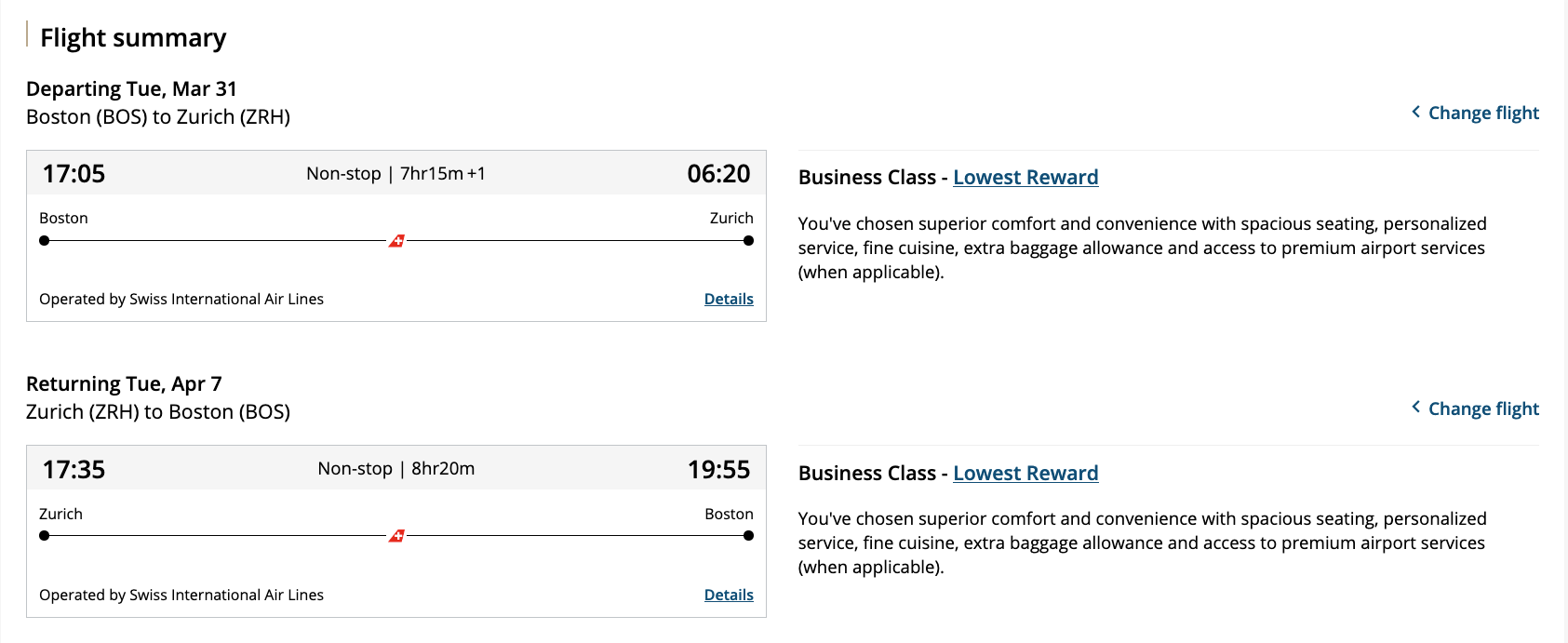
Task: Click the Boston arrival dot on the return timeline
Action: click(748, 536)
